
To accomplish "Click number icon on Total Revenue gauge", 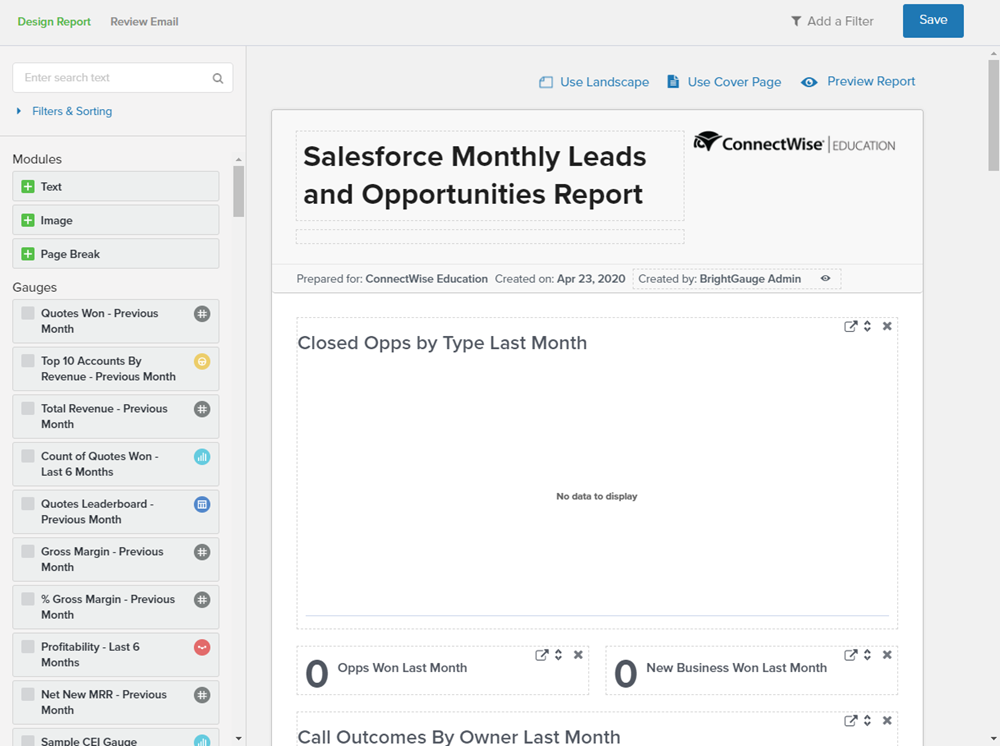I will pyautogui.click(x=202, y=409).
